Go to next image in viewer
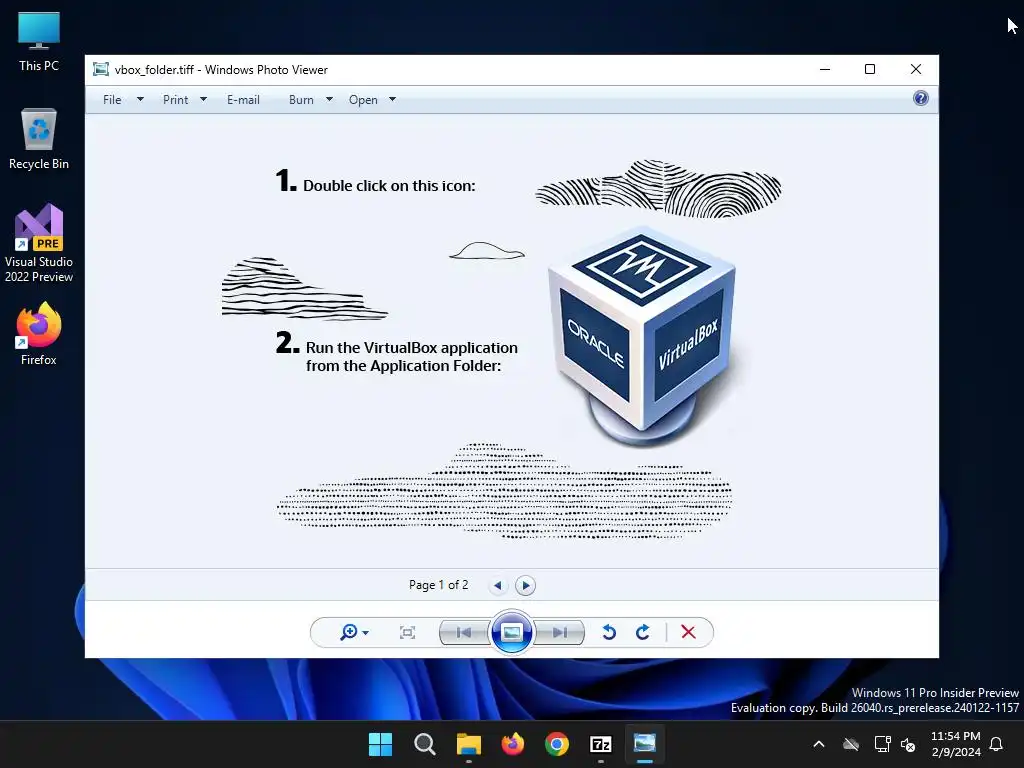Image resolution: width=1024 pixels, height=768 pixels. click(x=559, y=632)
